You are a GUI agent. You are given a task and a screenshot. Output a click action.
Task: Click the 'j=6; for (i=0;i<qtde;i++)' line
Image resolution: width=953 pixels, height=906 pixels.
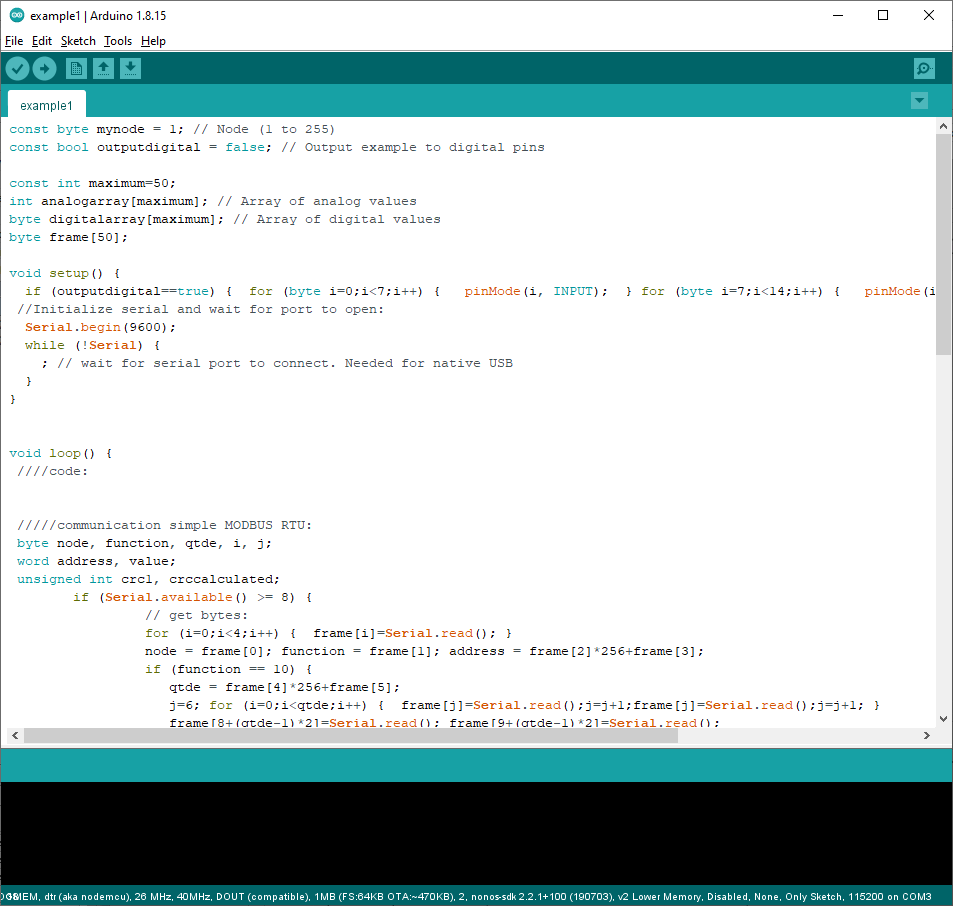pyautogui.click(x=525, y=705)
